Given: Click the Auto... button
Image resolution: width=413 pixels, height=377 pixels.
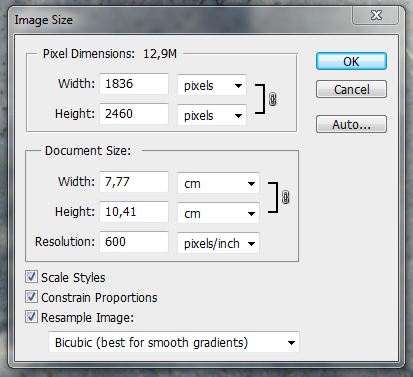Looking at the screenshot, I should click(351, 124).
